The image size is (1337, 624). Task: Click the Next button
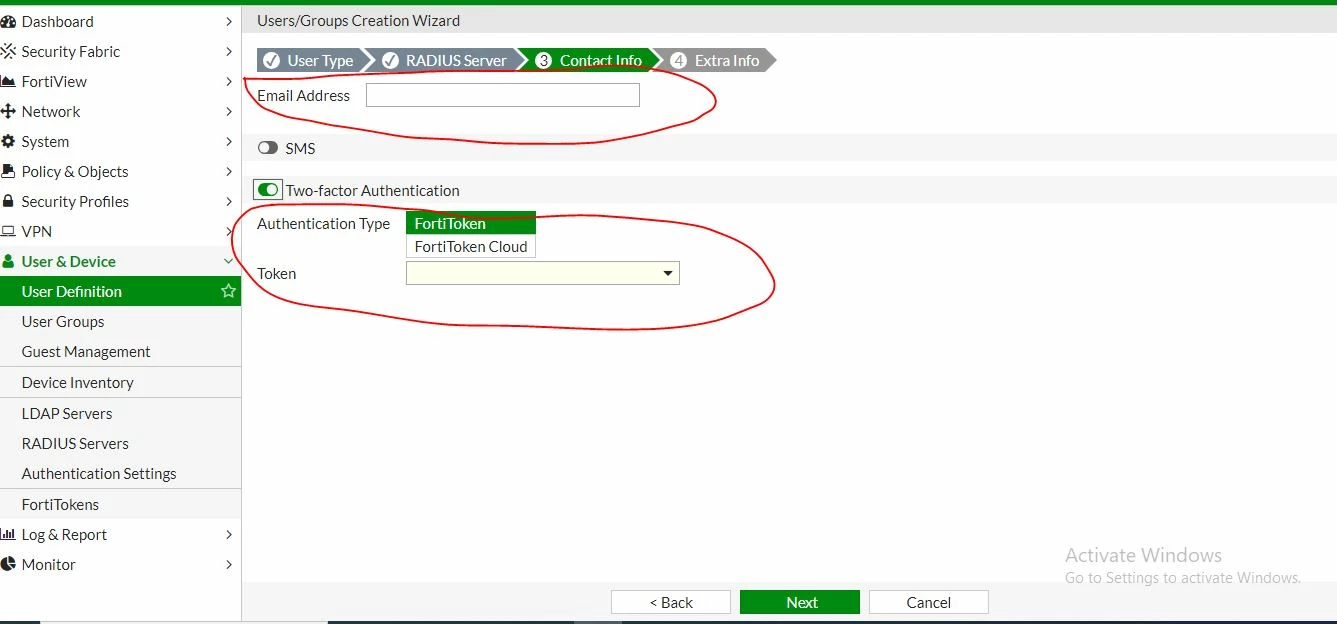coord(800,602)
